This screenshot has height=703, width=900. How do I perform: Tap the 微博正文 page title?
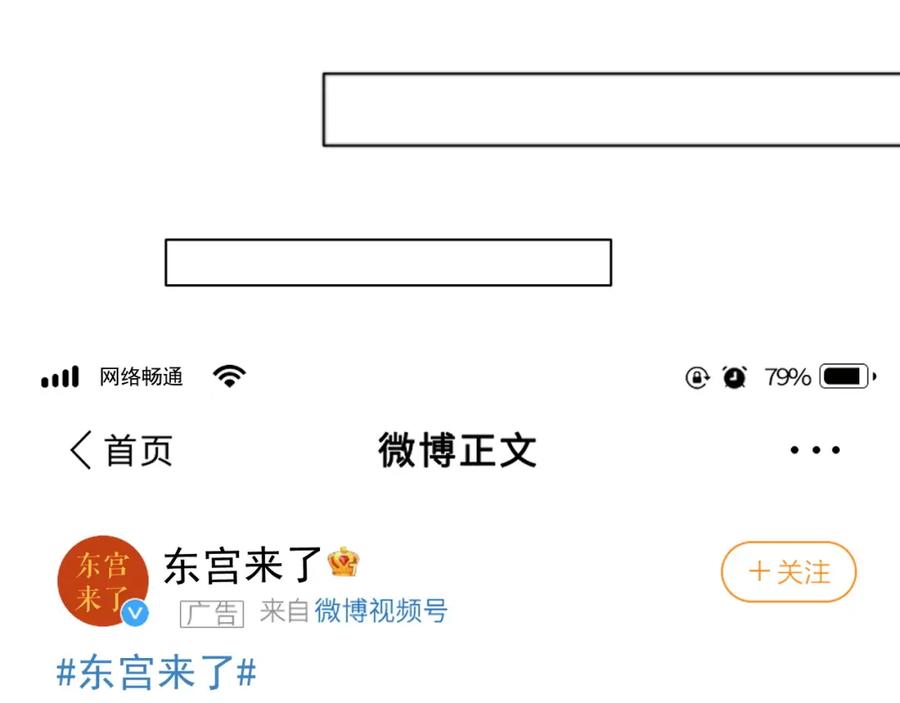457,450
